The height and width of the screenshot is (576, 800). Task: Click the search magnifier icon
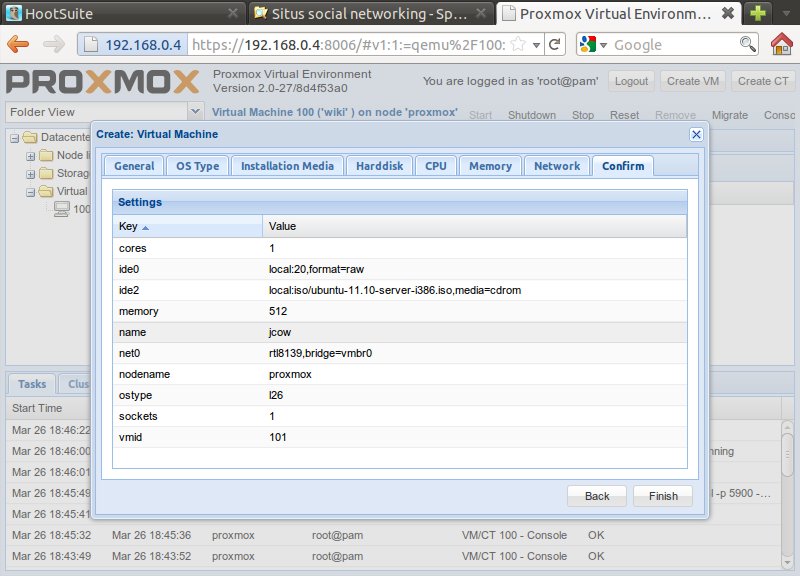click(x=747, y=45)
